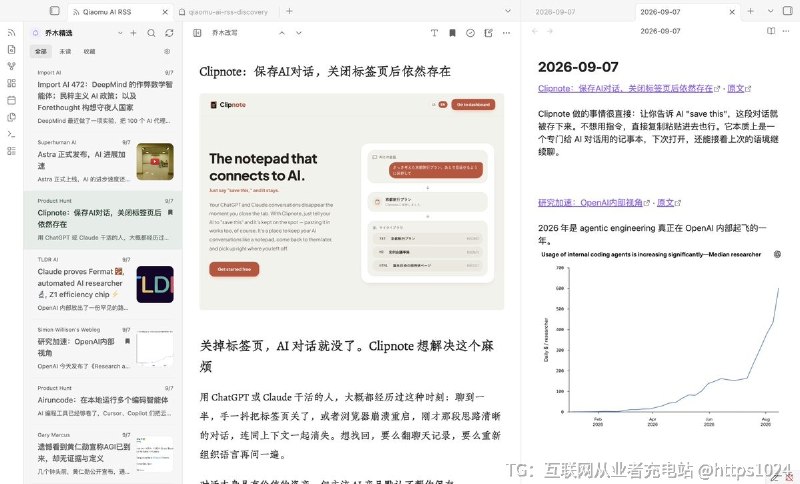
Task: Copy chart icon beside usage graph
Action: pyautogui.click(x=777, y=254)
